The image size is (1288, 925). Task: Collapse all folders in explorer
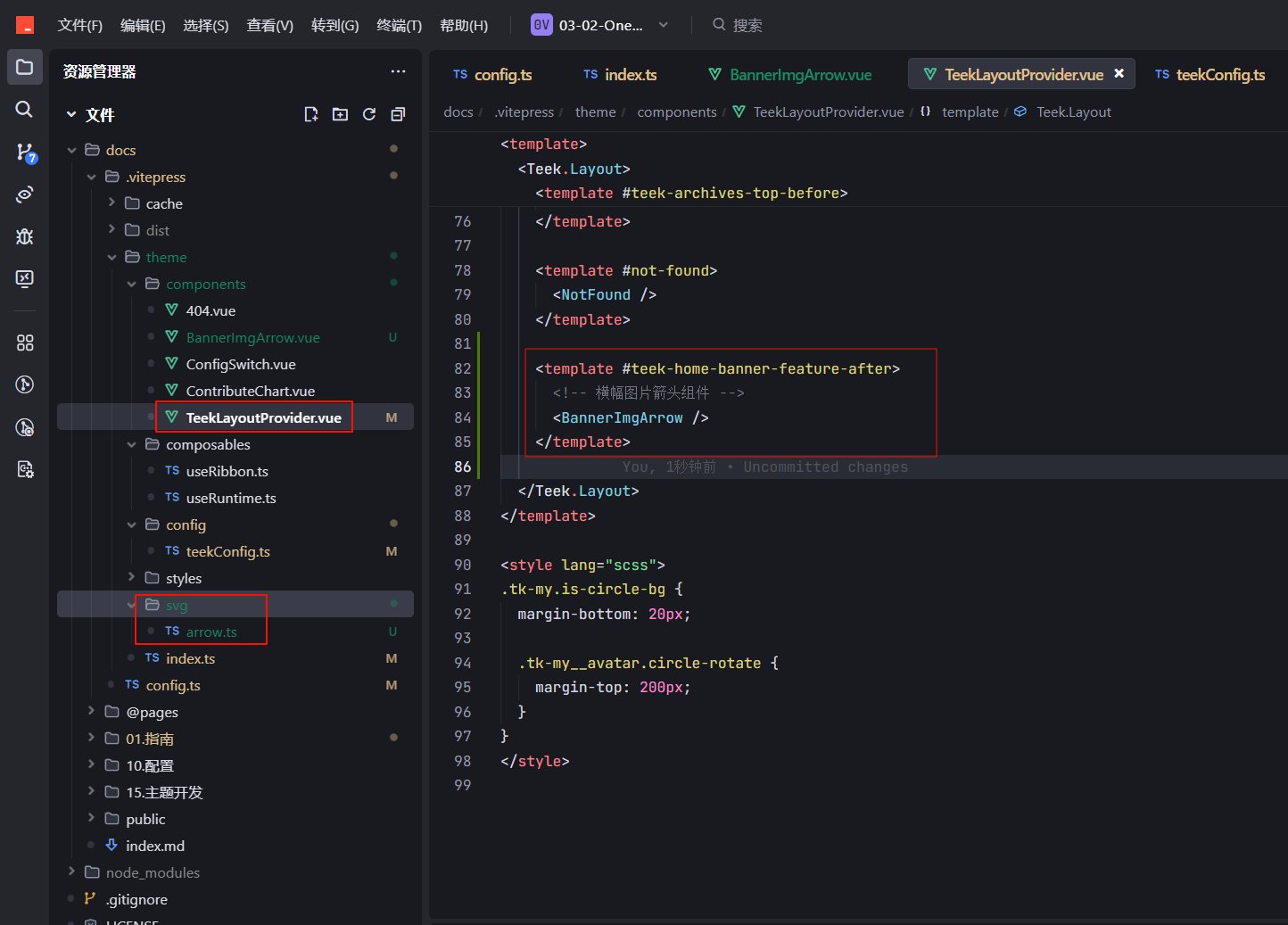pos(398,114)
